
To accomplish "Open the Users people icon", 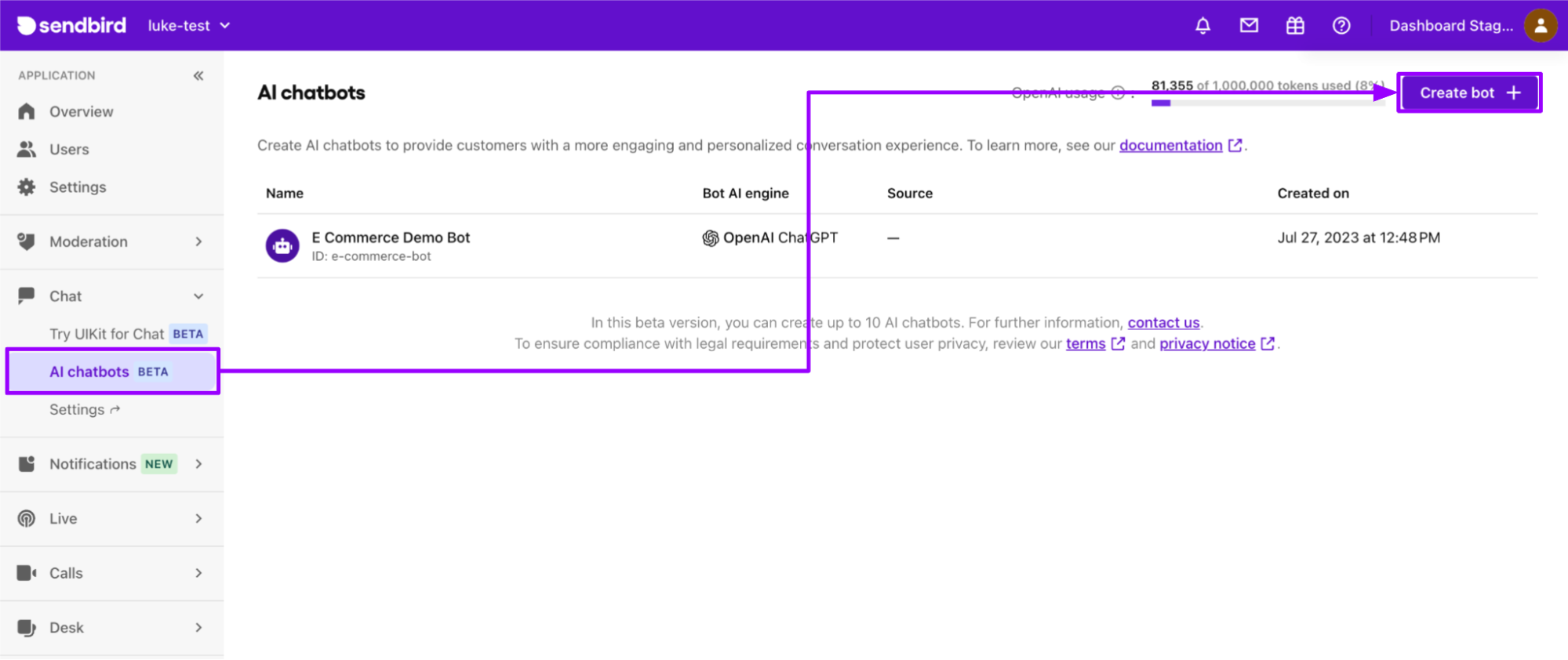I will [x=27, y=149].
